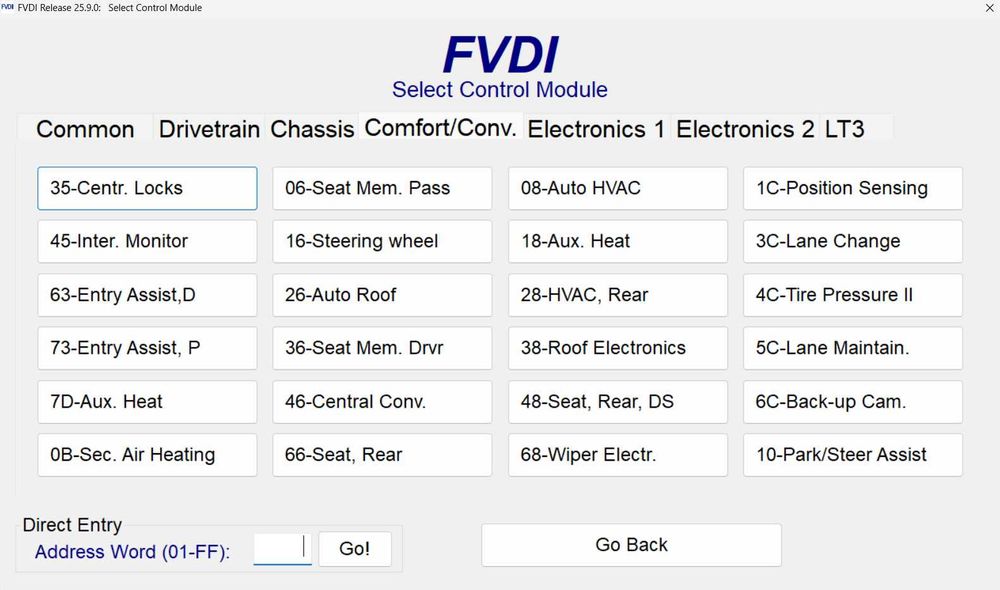
Task: Select 10-Park/Steer Assist module
Action: point(852,455)
